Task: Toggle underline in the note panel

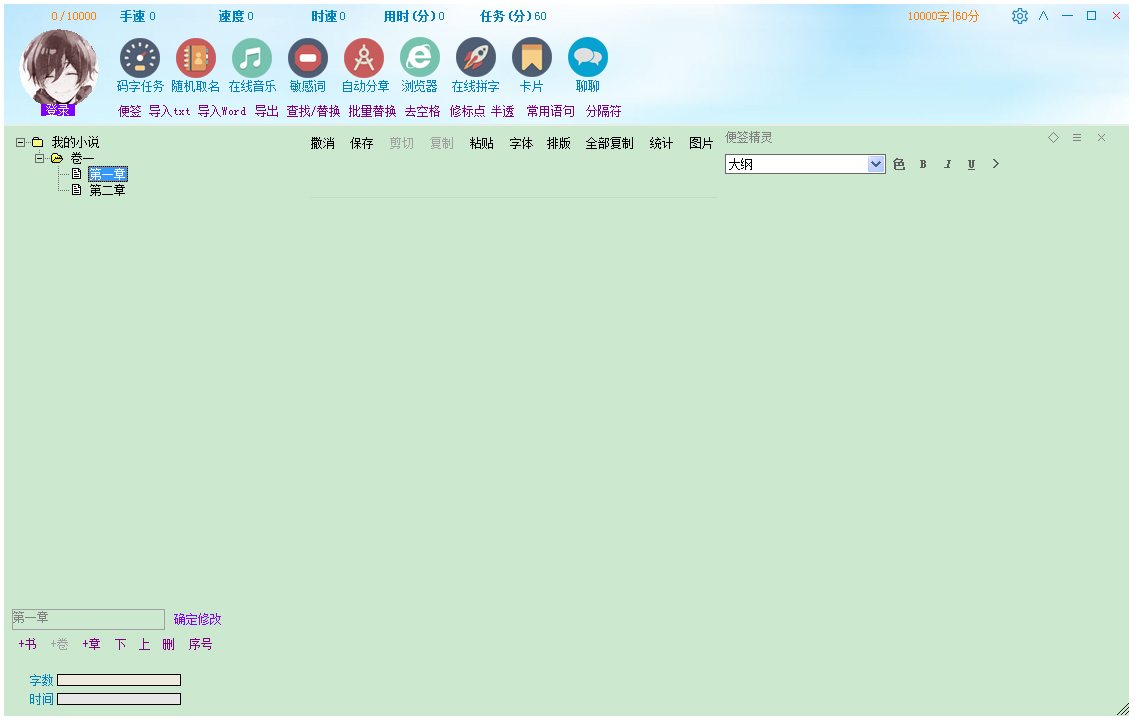Action: [971, 164]
